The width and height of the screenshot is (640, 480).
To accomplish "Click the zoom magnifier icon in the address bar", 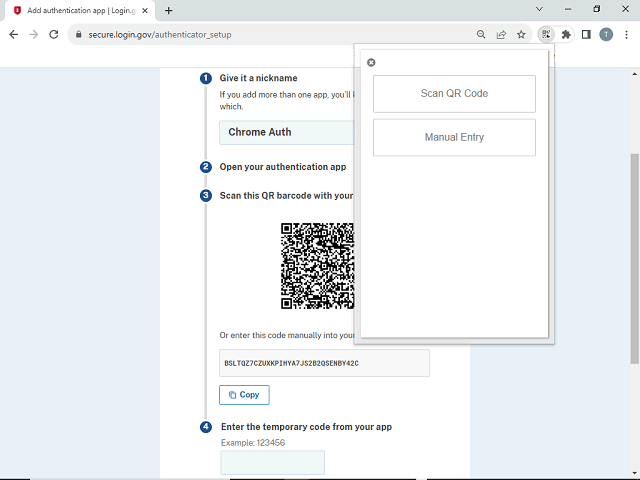I will 481,35.
